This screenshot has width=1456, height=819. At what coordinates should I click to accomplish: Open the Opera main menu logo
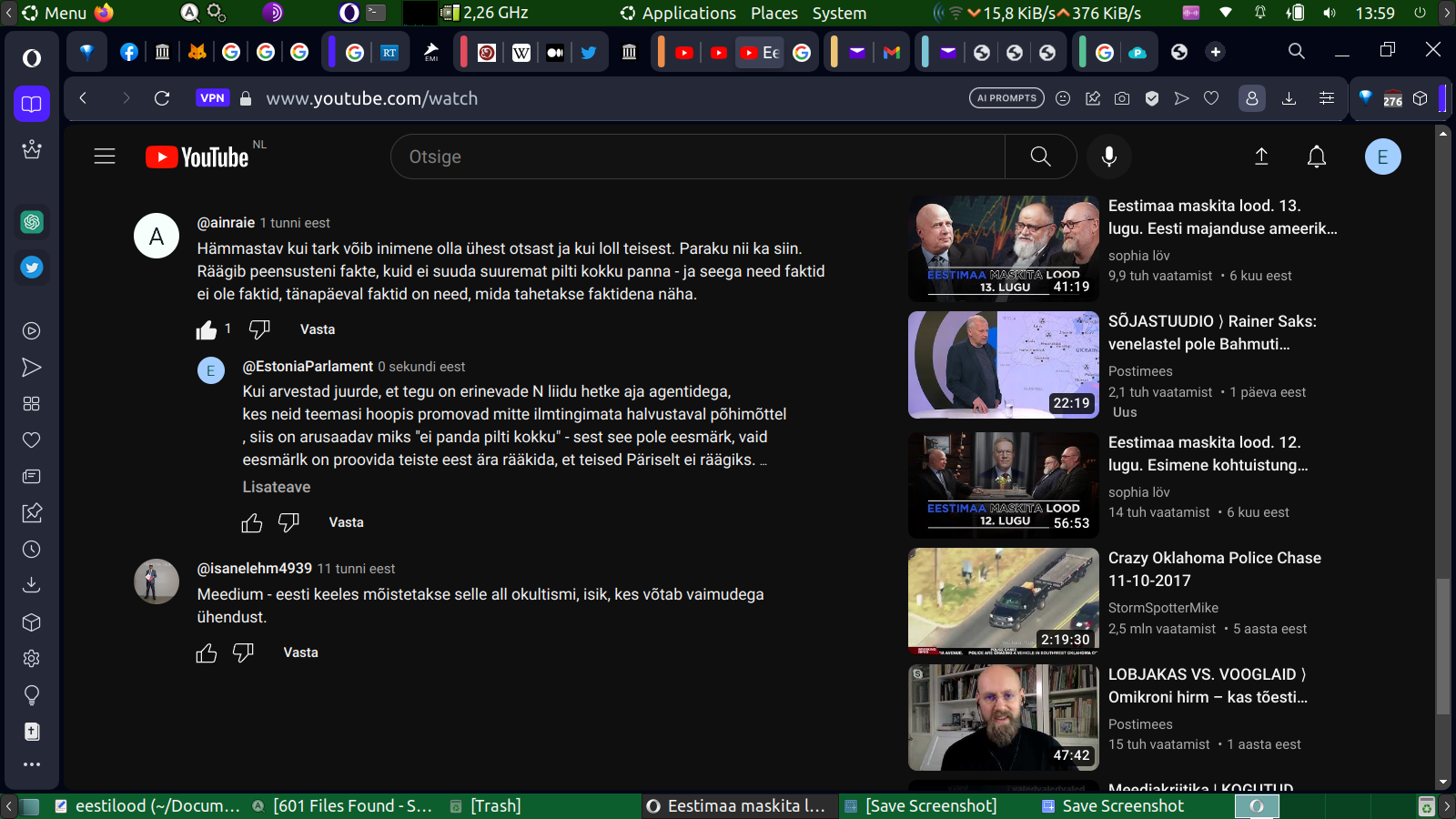click(32, 58)
